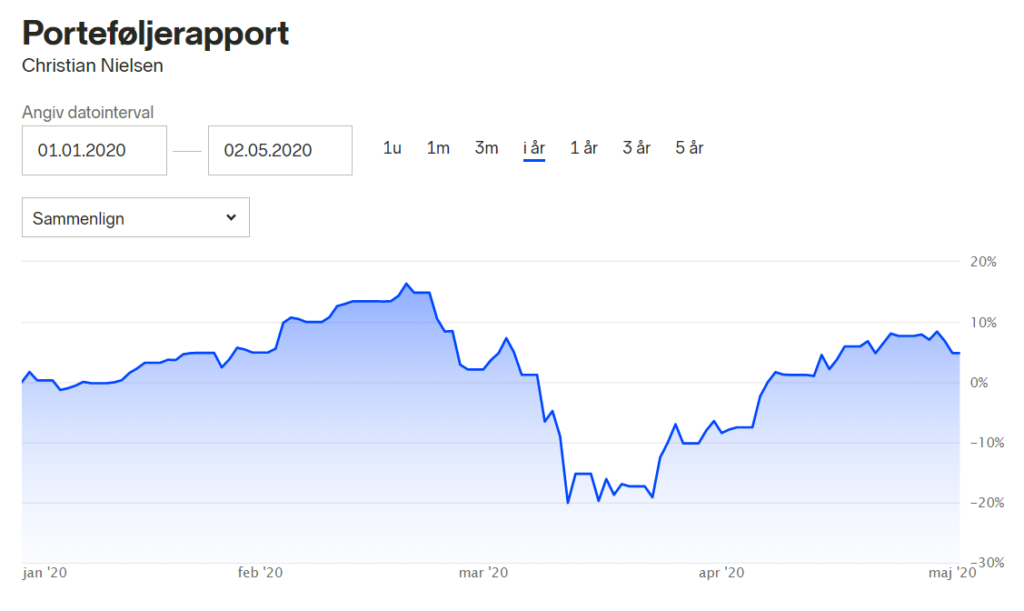Open the Sammenlign dropdown
Screen dimensions: 1024x611
135,218
